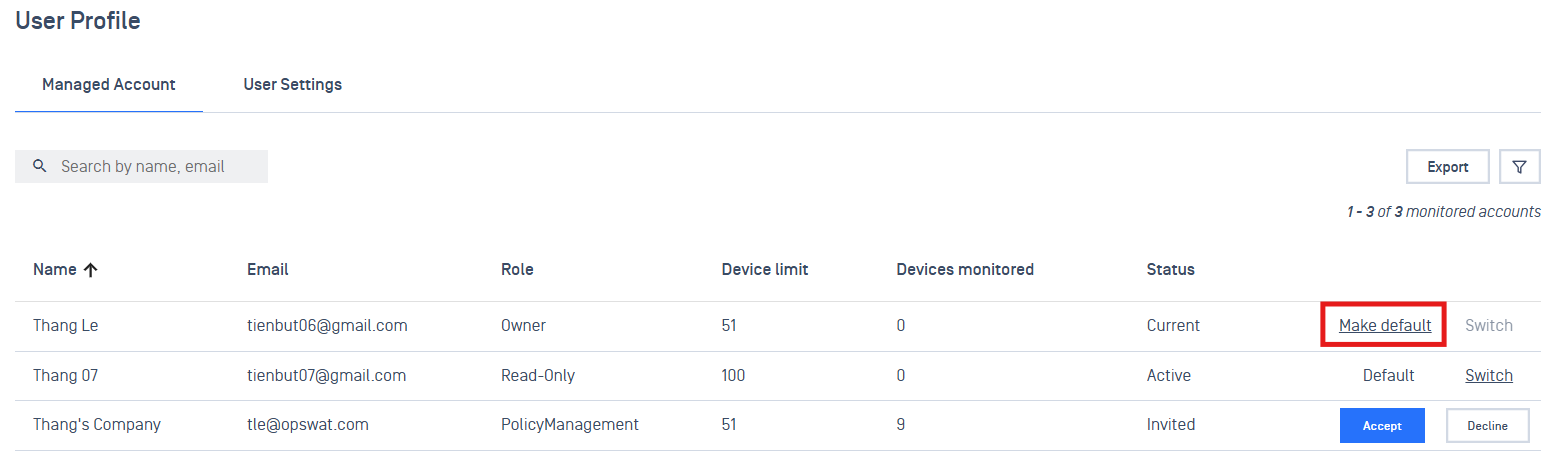The height and width of the screenshot is (472, 1562).
Task: Click the Export button
Action: coord(1447,167)
